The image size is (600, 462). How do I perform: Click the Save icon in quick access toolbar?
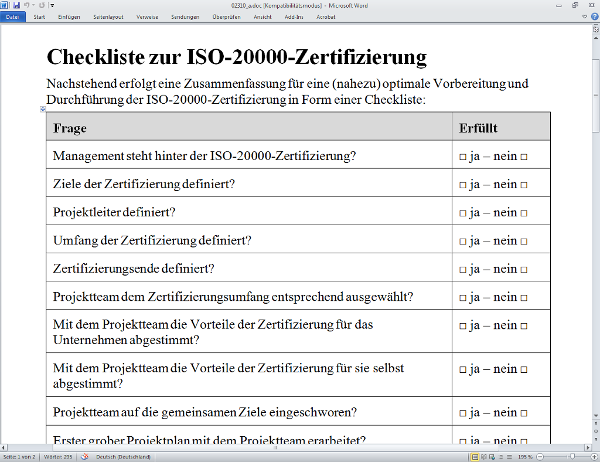pyautogui.click(x=16, y=5)
